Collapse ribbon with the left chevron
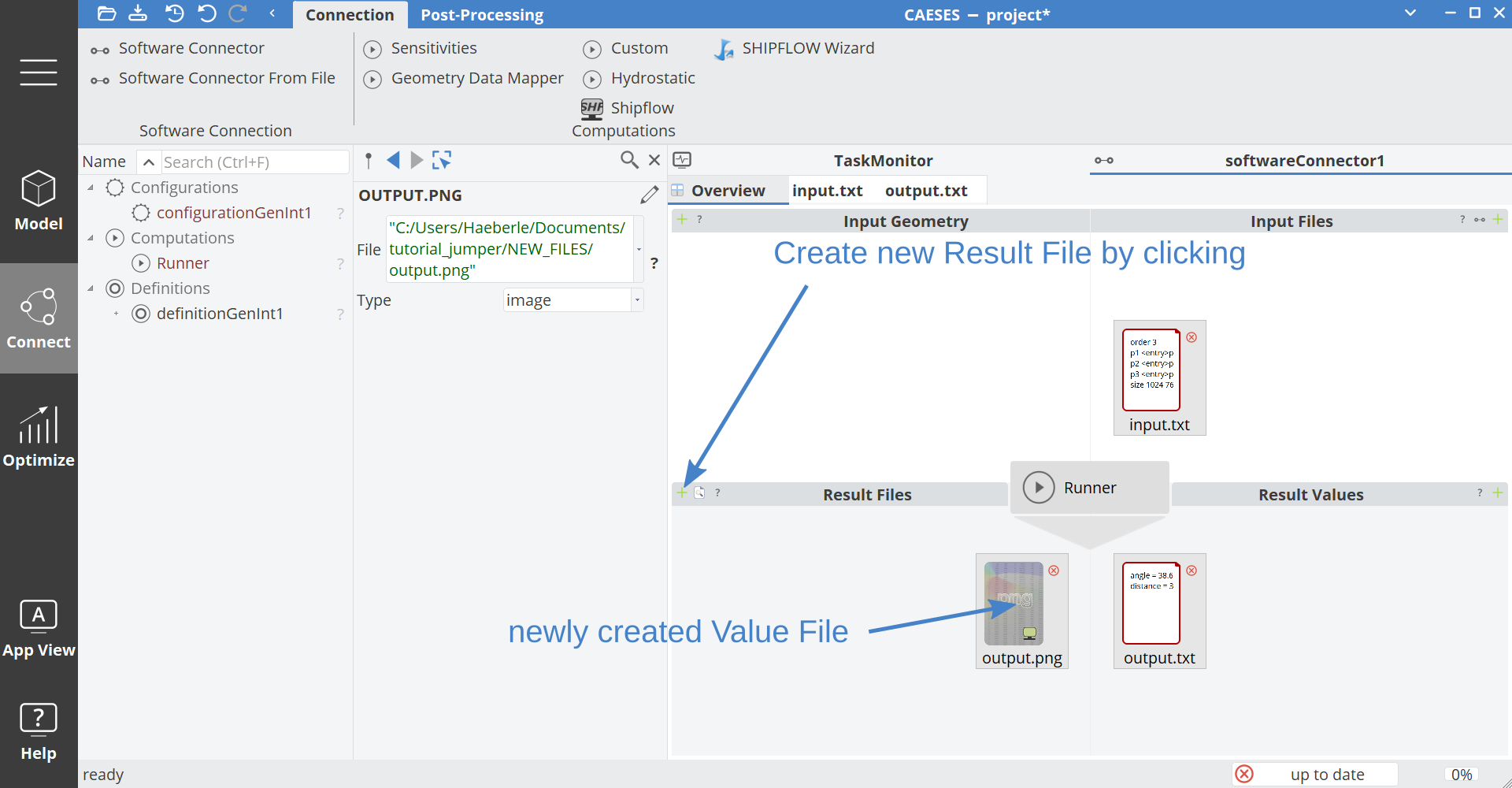This screenshot has height=788, width=1512. (x=272, y=13)
